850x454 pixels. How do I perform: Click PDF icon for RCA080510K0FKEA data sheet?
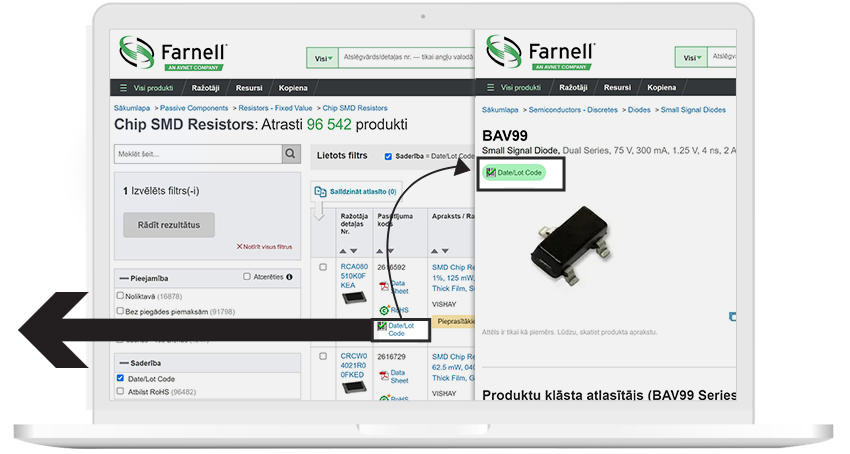(x=384, y=286)
